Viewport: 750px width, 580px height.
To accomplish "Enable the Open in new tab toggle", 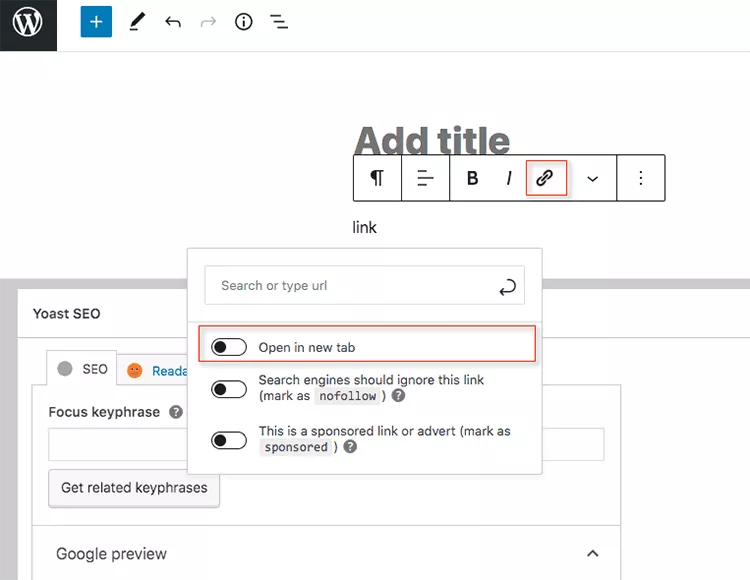I will (229, 347).
